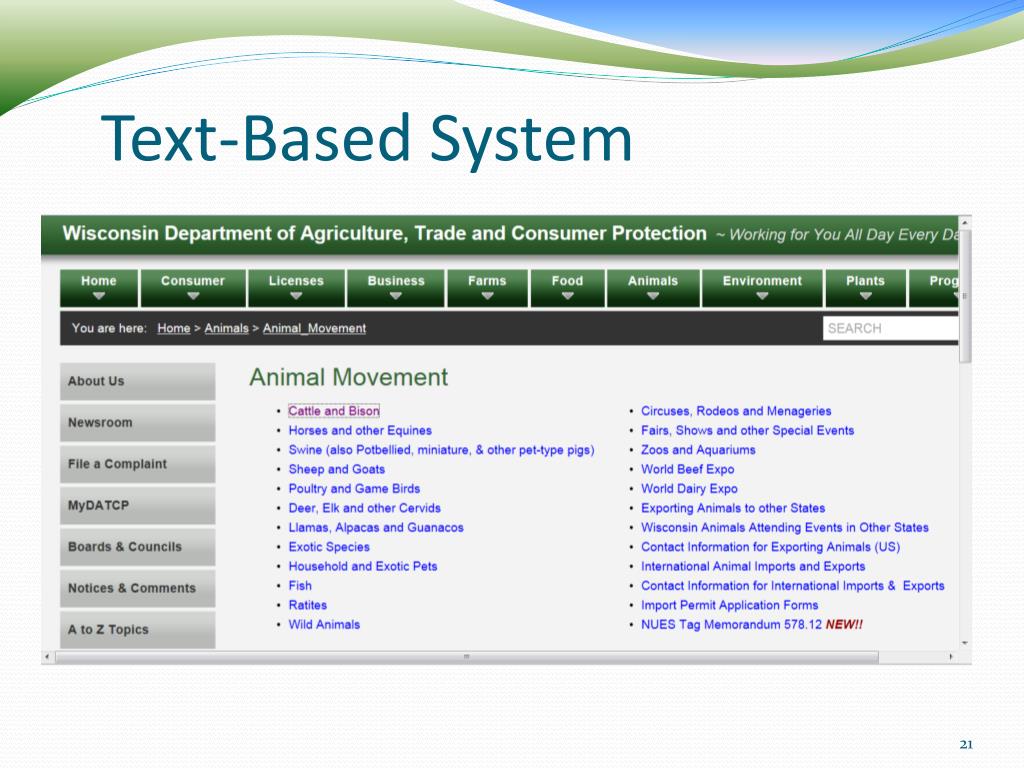Open the Newsroom sidebar button
1024x768 pixels.
137,423
